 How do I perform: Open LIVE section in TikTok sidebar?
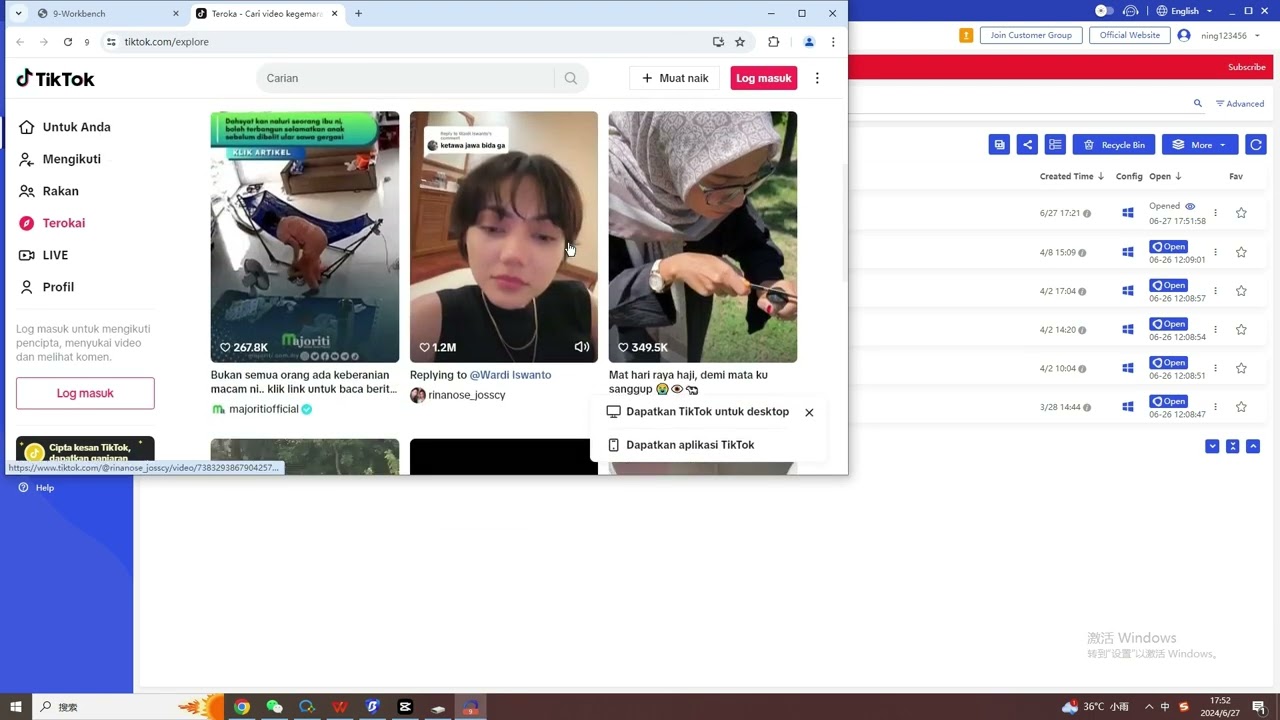[x=44, y=255]
